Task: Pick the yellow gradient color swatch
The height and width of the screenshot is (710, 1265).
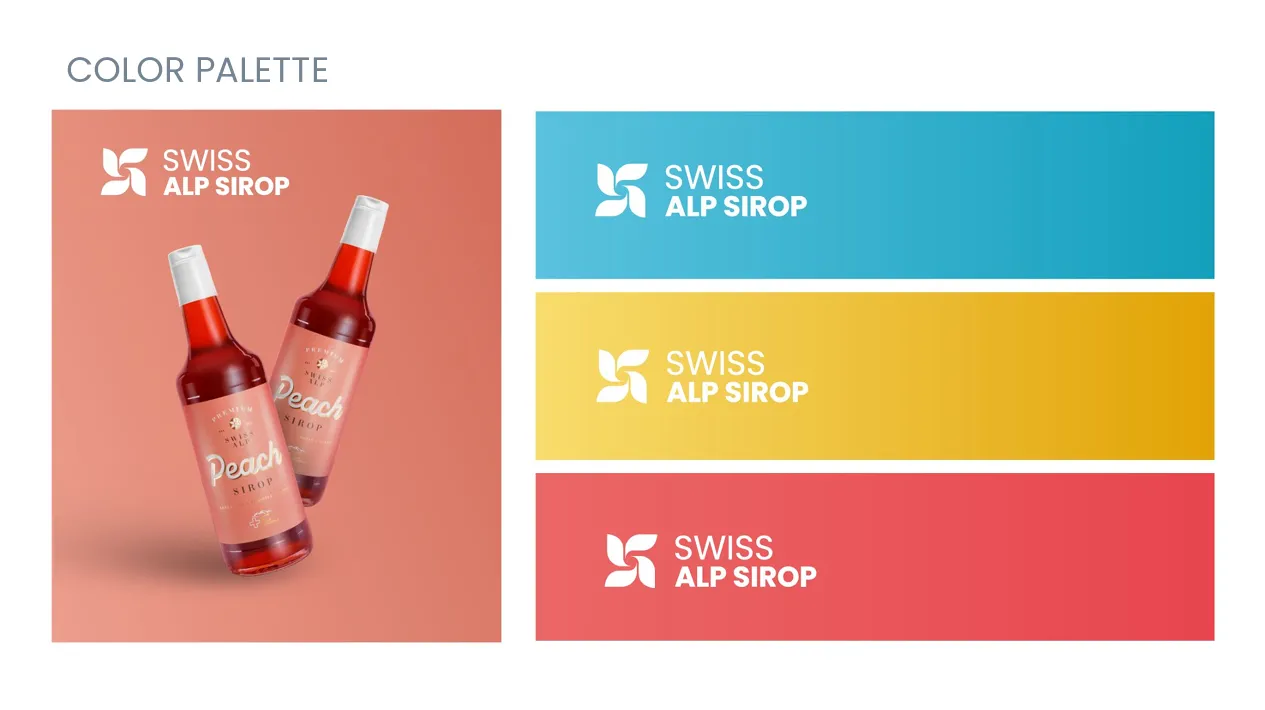Action: [x=875, y=376]
